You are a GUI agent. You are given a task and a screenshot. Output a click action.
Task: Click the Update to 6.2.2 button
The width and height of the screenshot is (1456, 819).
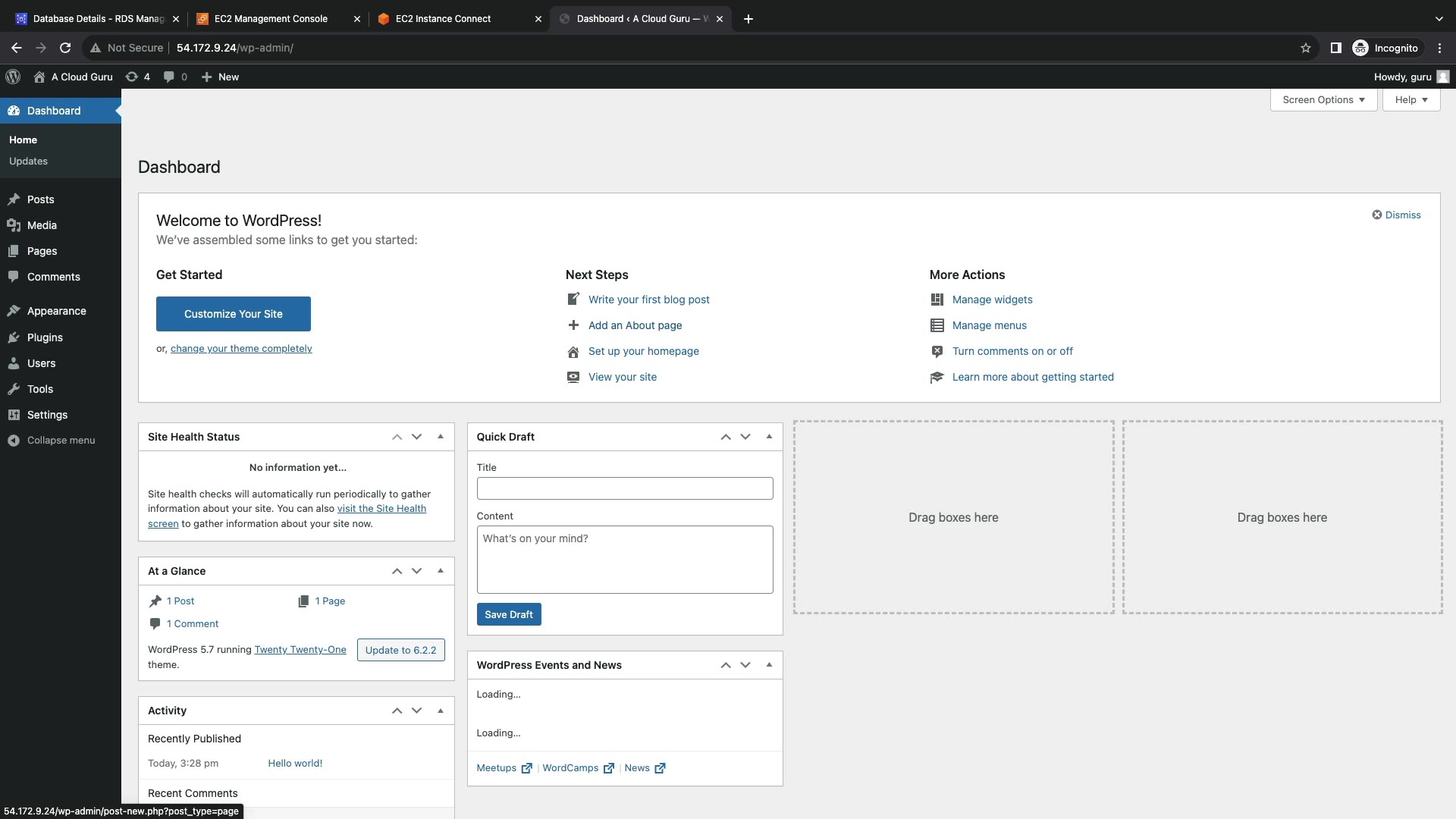(400, 650)
